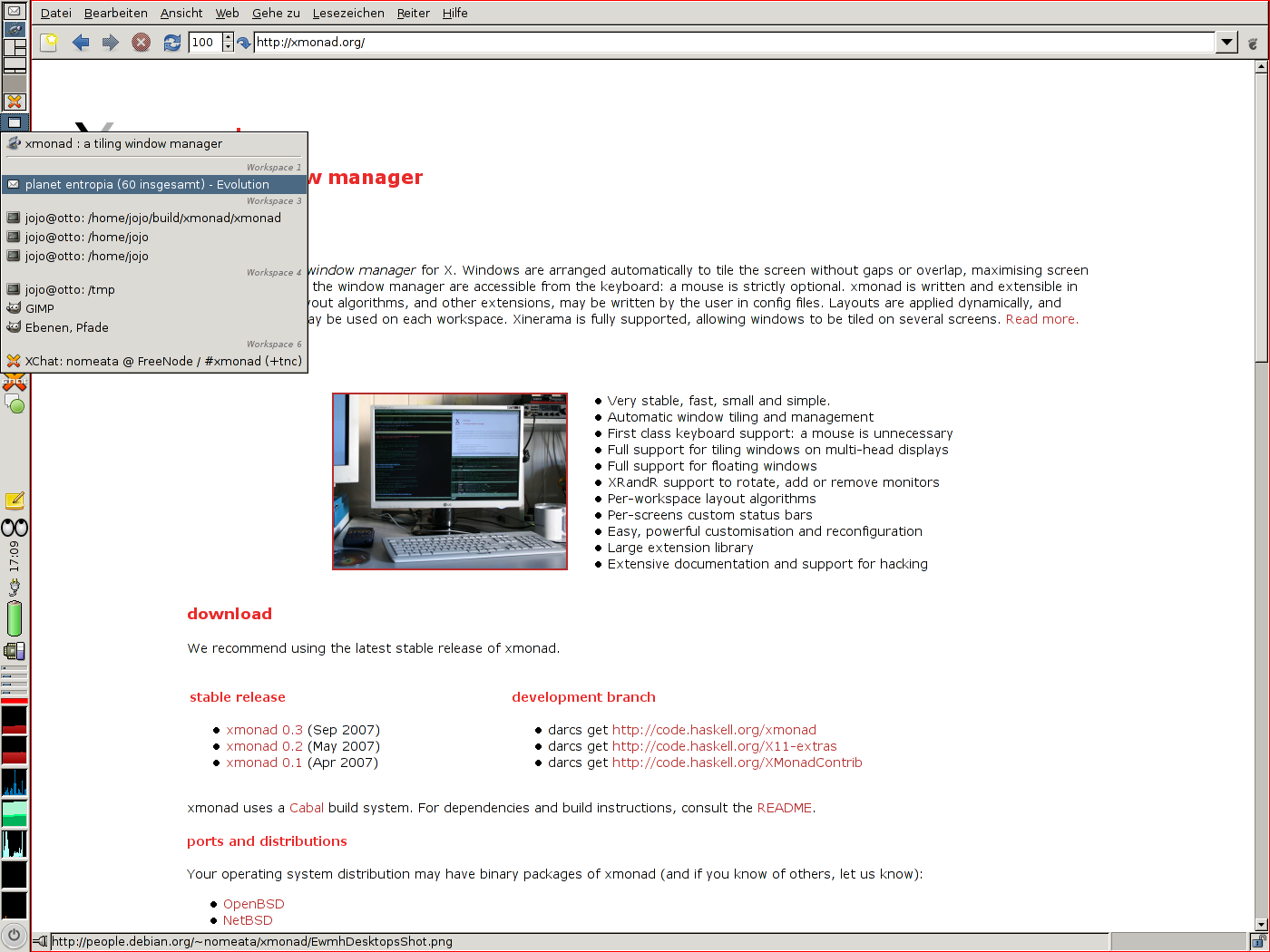Open the window list selector icon
Image resolution: width=1270 pixels, height=952 pixels.
coord(15,122)
